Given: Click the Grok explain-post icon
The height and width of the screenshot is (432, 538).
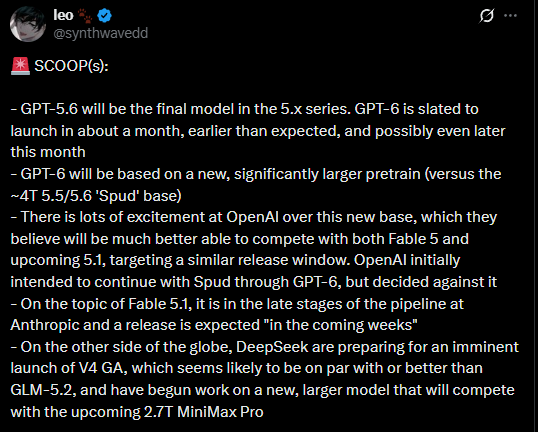Looking at the screenshot, I should point(487,15).
